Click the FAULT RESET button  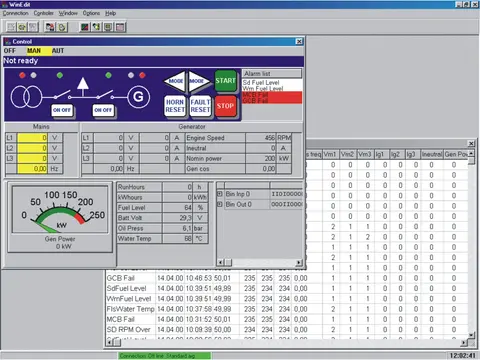[200, 106]
